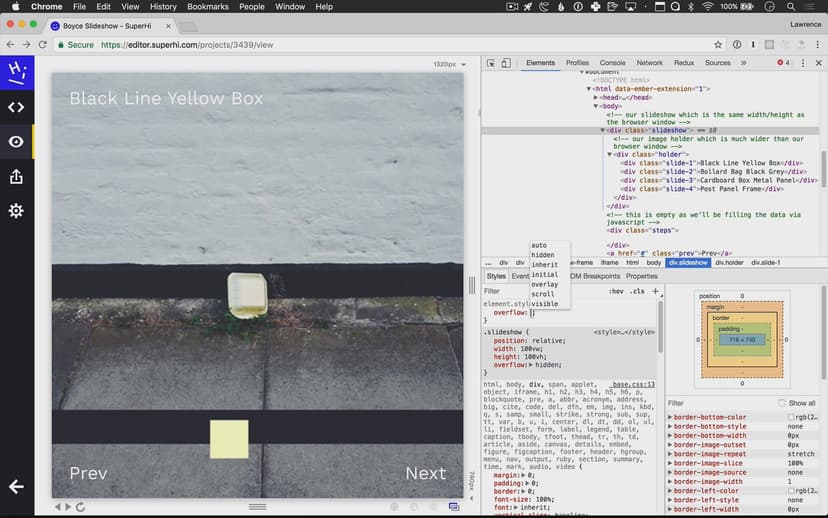The image size is (828, 518).
Task: Toggle the .cls class editor button
Action: [x=637, y=291]
